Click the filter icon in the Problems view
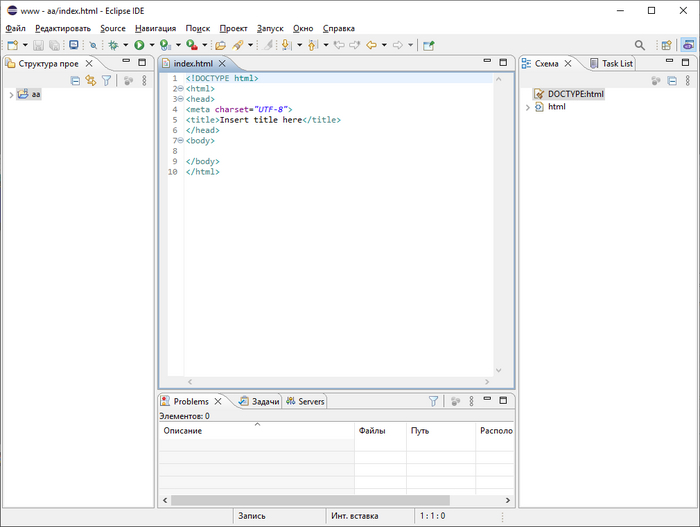 (434, 401)
